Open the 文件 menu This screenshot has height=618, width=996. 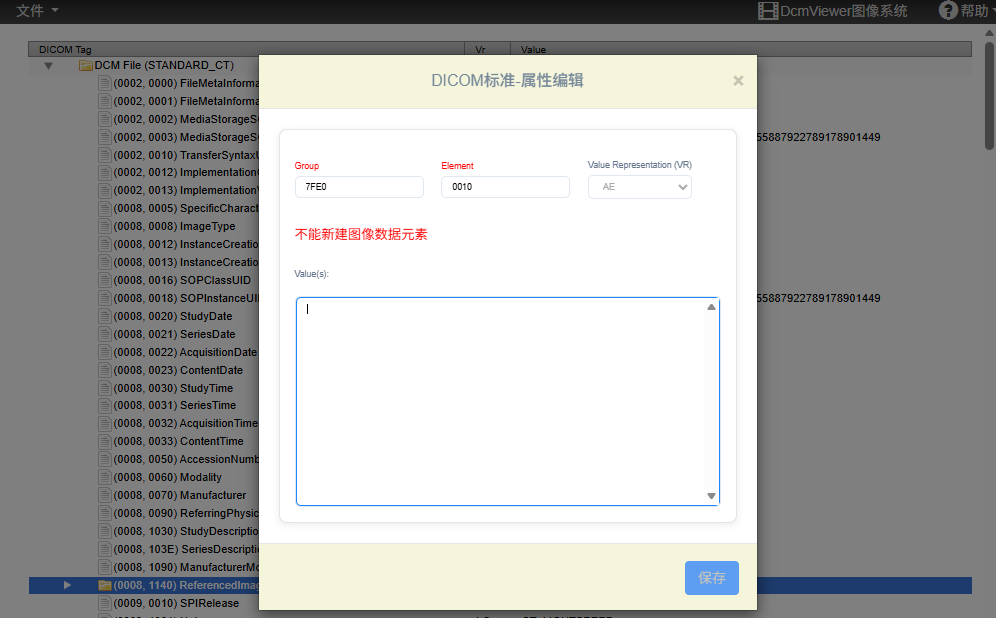[x=37, y=11]
